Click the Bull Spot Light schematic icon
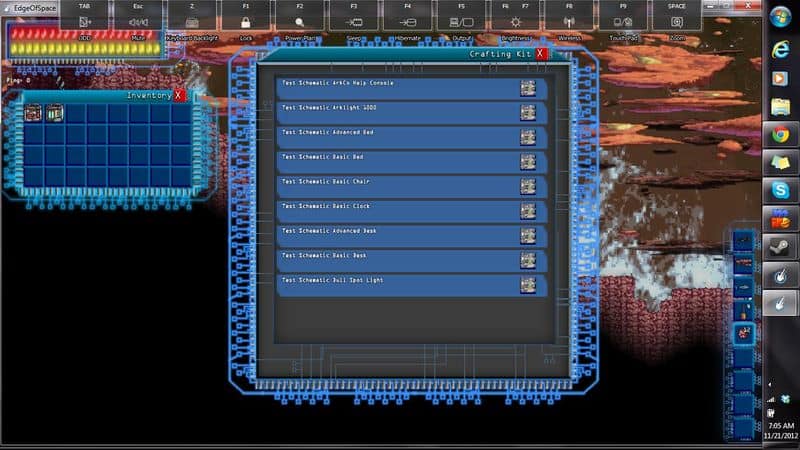This screenshot has height=450, width=800. pos(528,285)
